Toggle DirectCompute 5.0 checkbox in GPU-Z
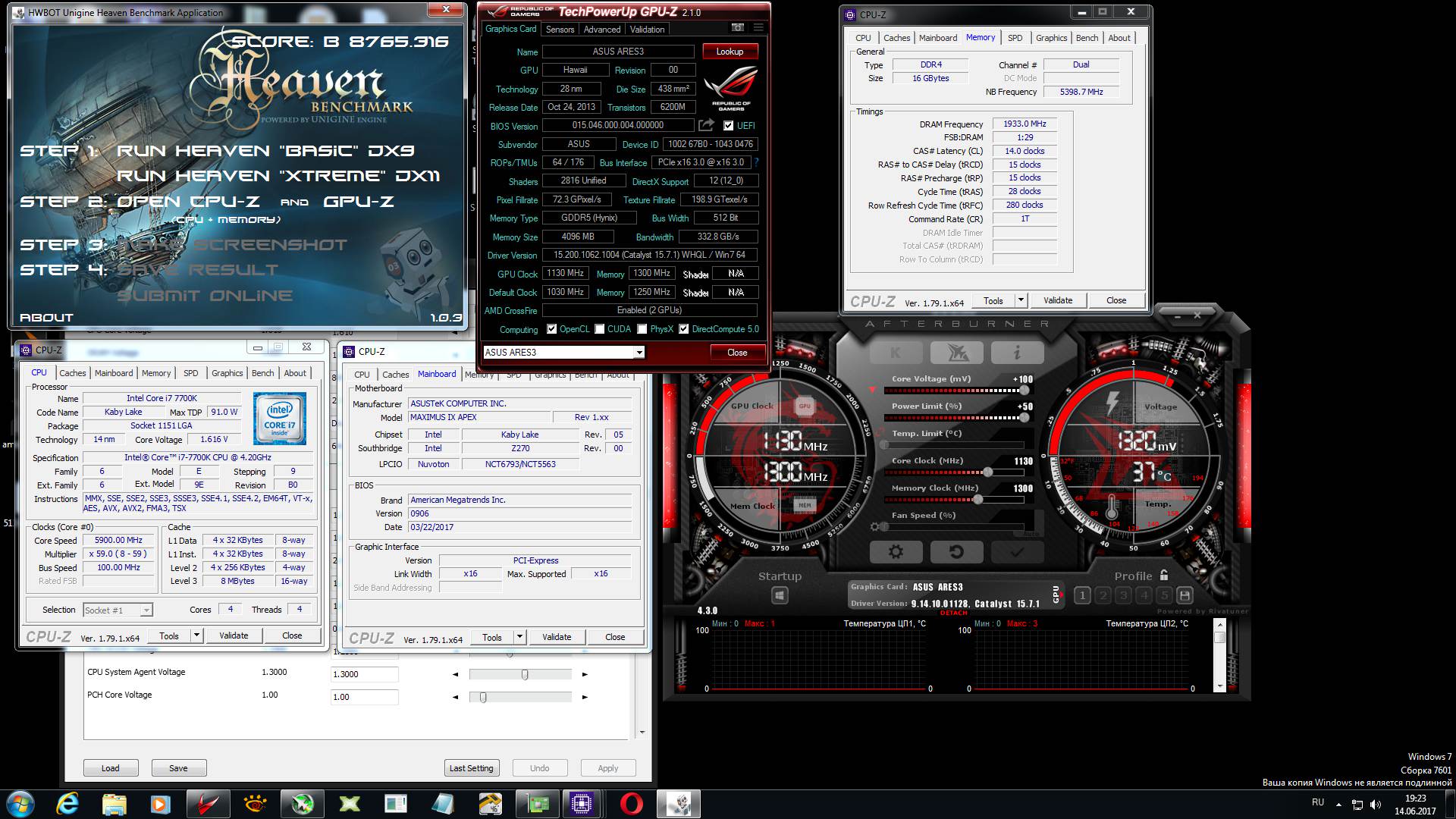1456x819 pixels. (x=684, y=329)
